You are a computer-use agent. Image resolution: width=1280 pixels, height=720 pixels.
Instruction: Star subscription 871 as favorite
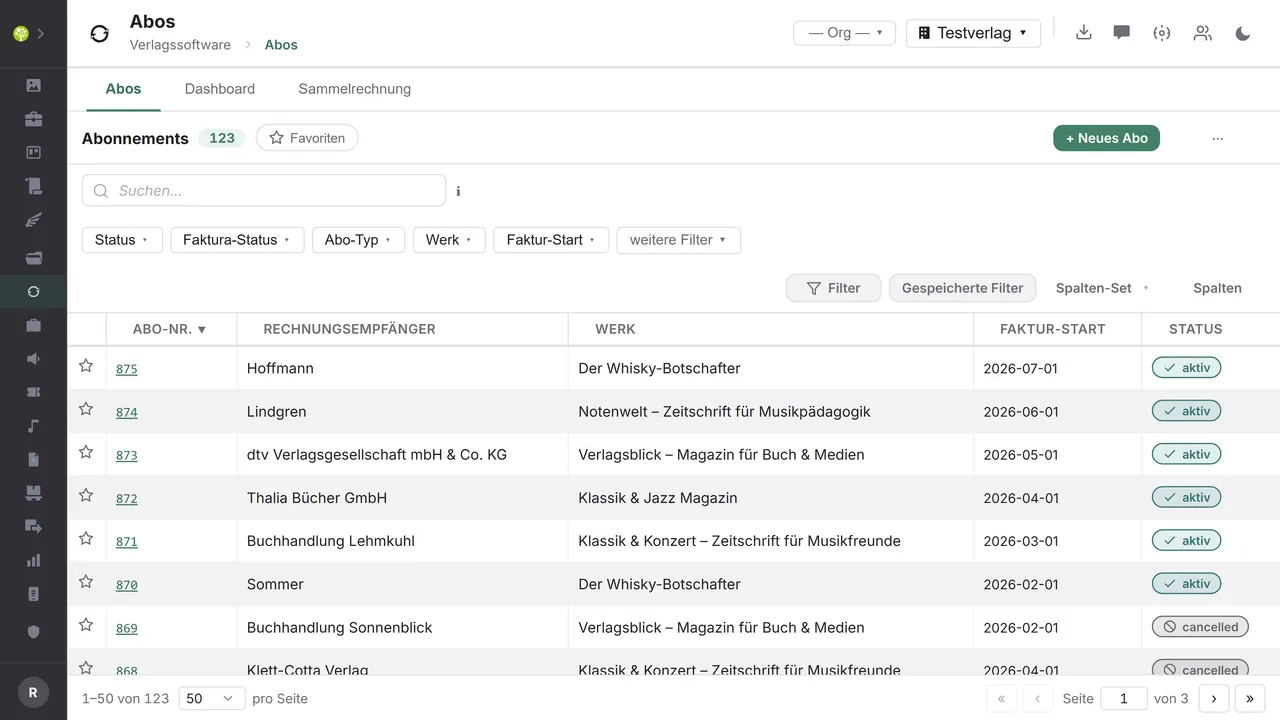(86, 538)
